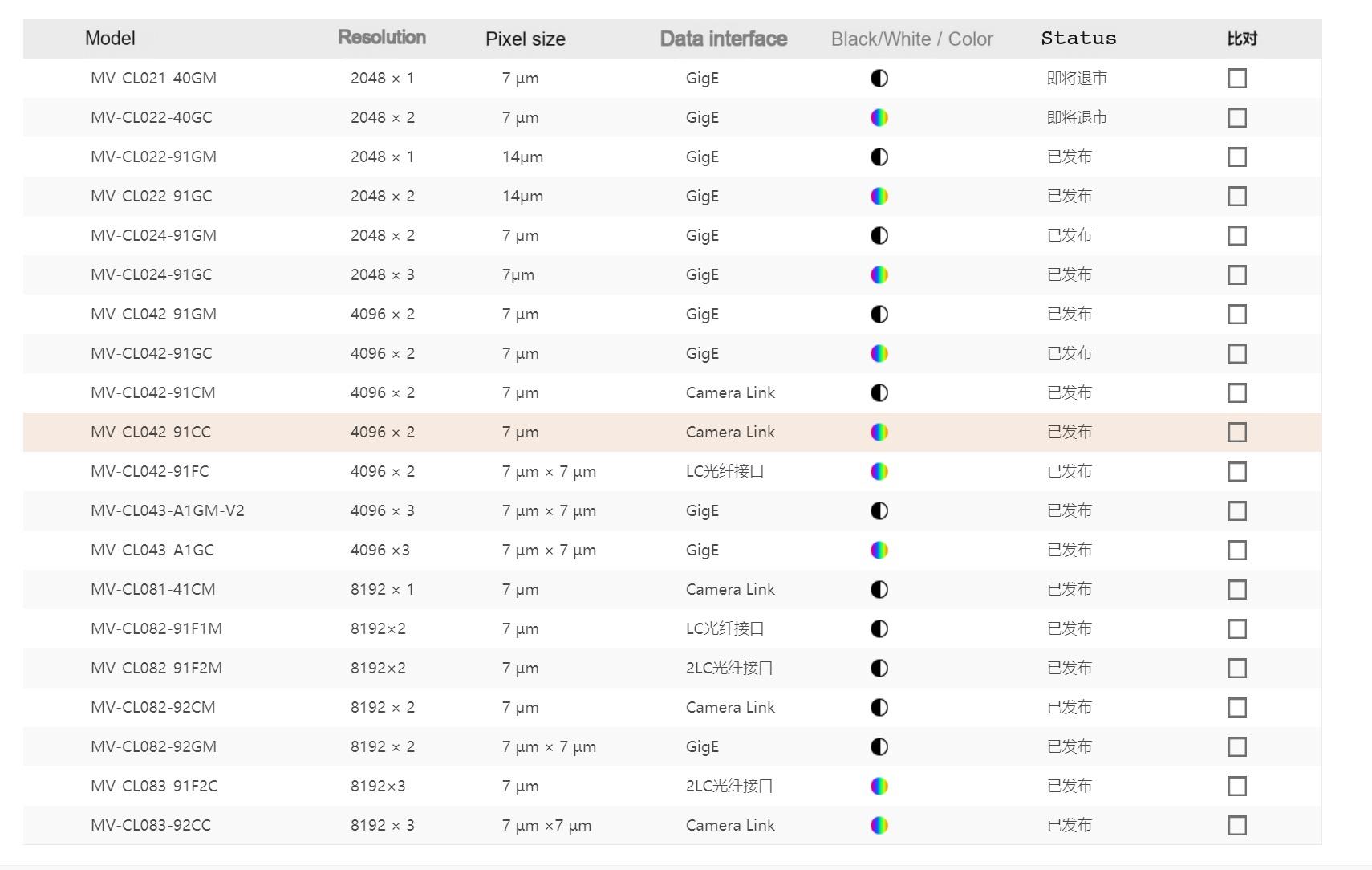This screenshot has width=1372, height=870.
Task: Click the Status column header
Action: [x=1078, y=39]
